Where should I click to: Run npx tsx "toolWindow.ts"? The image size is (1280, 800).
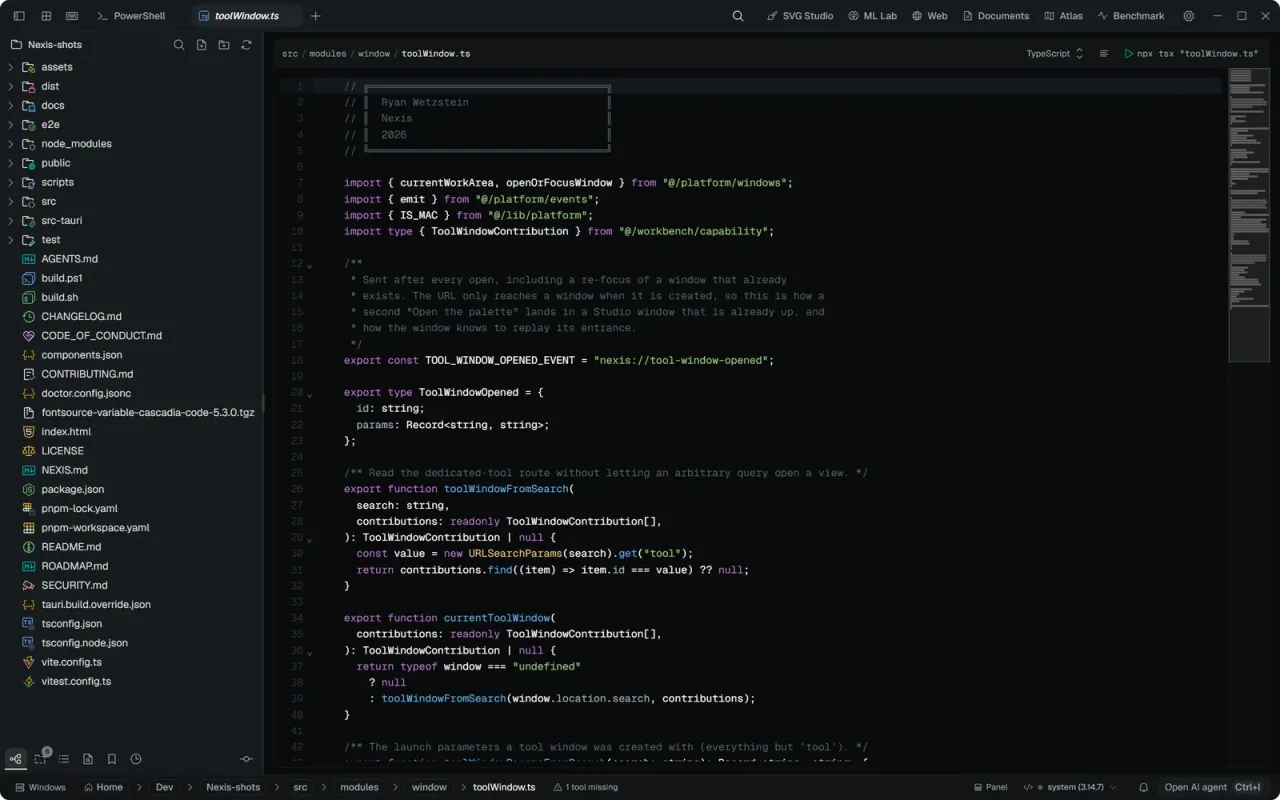point(1190,54)
